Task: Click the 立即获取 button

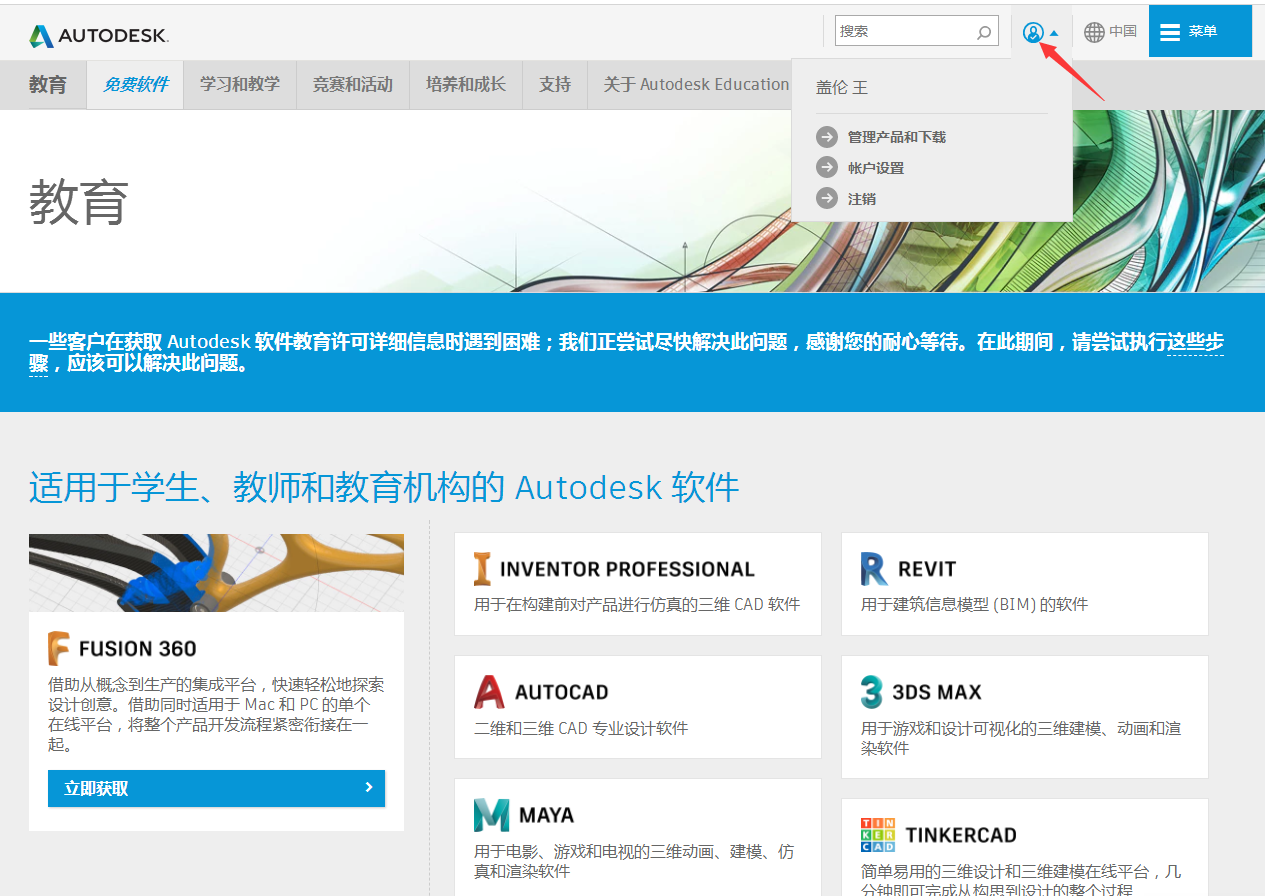Action: click(216, 788)
